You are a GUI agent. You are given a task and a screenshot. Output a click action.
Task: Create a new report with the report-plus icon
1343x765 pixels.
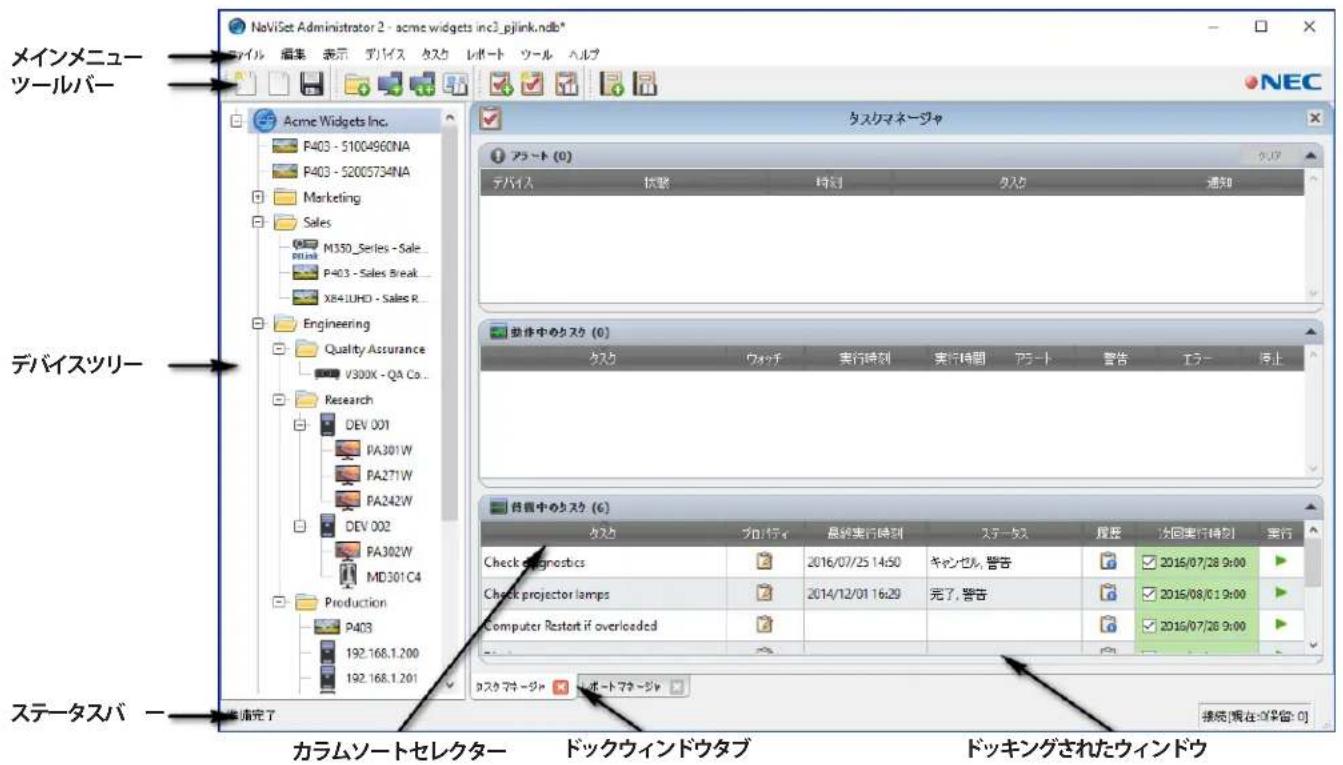point(611,85)
